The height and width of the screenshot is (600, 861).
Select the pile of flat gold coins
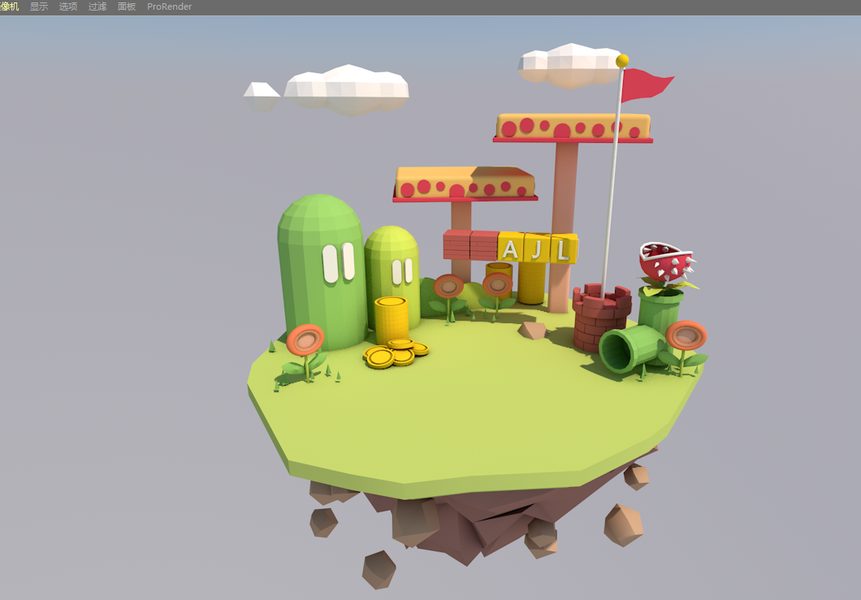(x=395, y=353)
